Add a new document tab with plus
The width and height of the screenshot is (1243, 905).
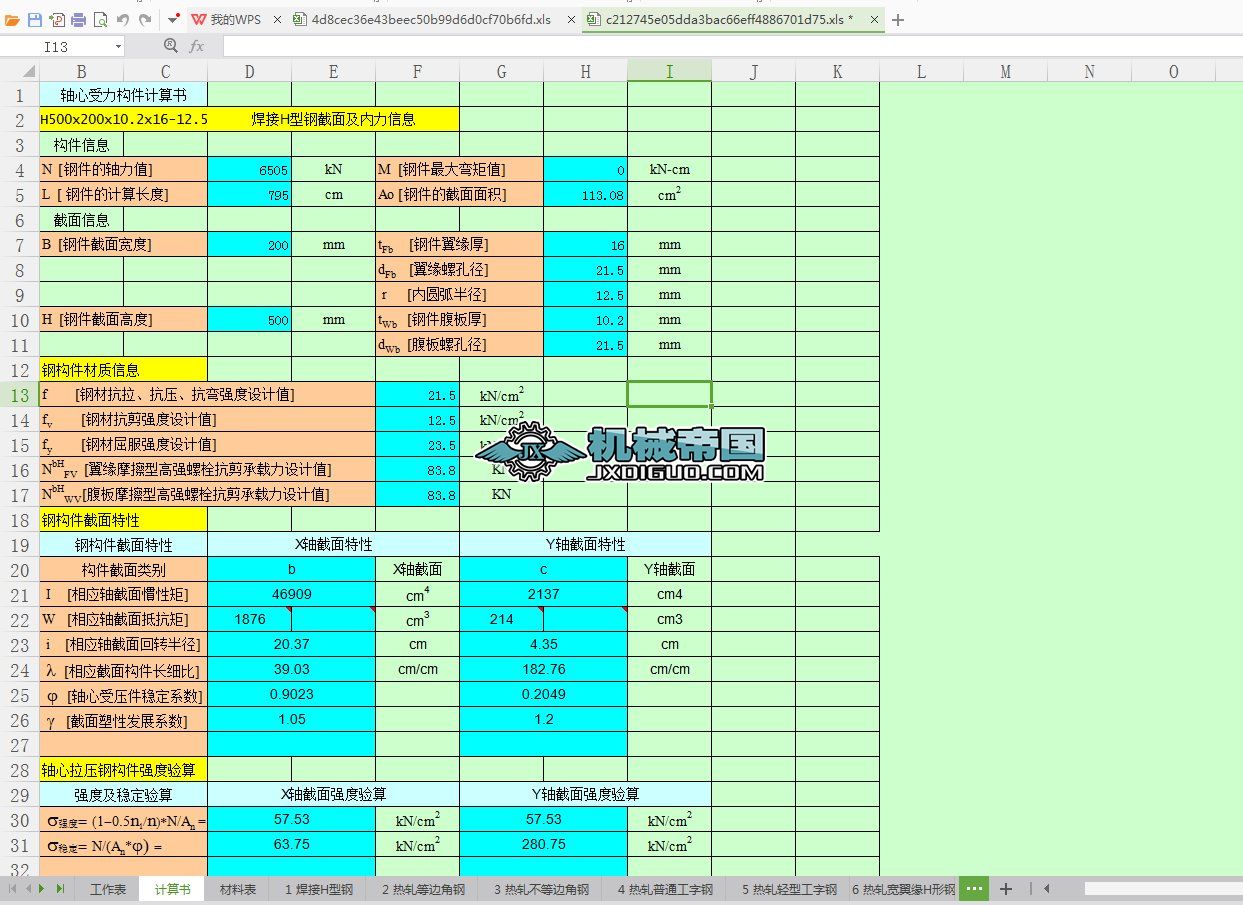[x=898, y=19]
